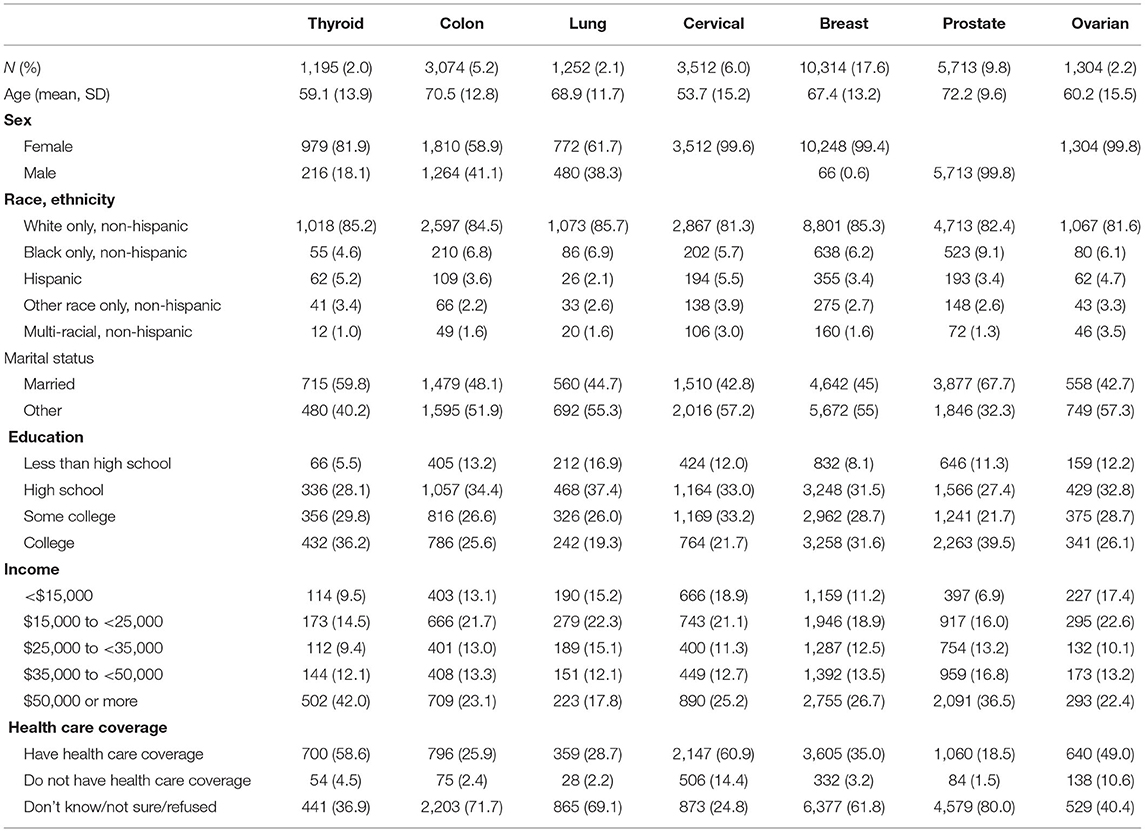Viewport: 1145px width, 832px height.
Task: Click Prostate don't know value 4,579 (80.0)
Action: pyautogui.click(x=974, y=807)
